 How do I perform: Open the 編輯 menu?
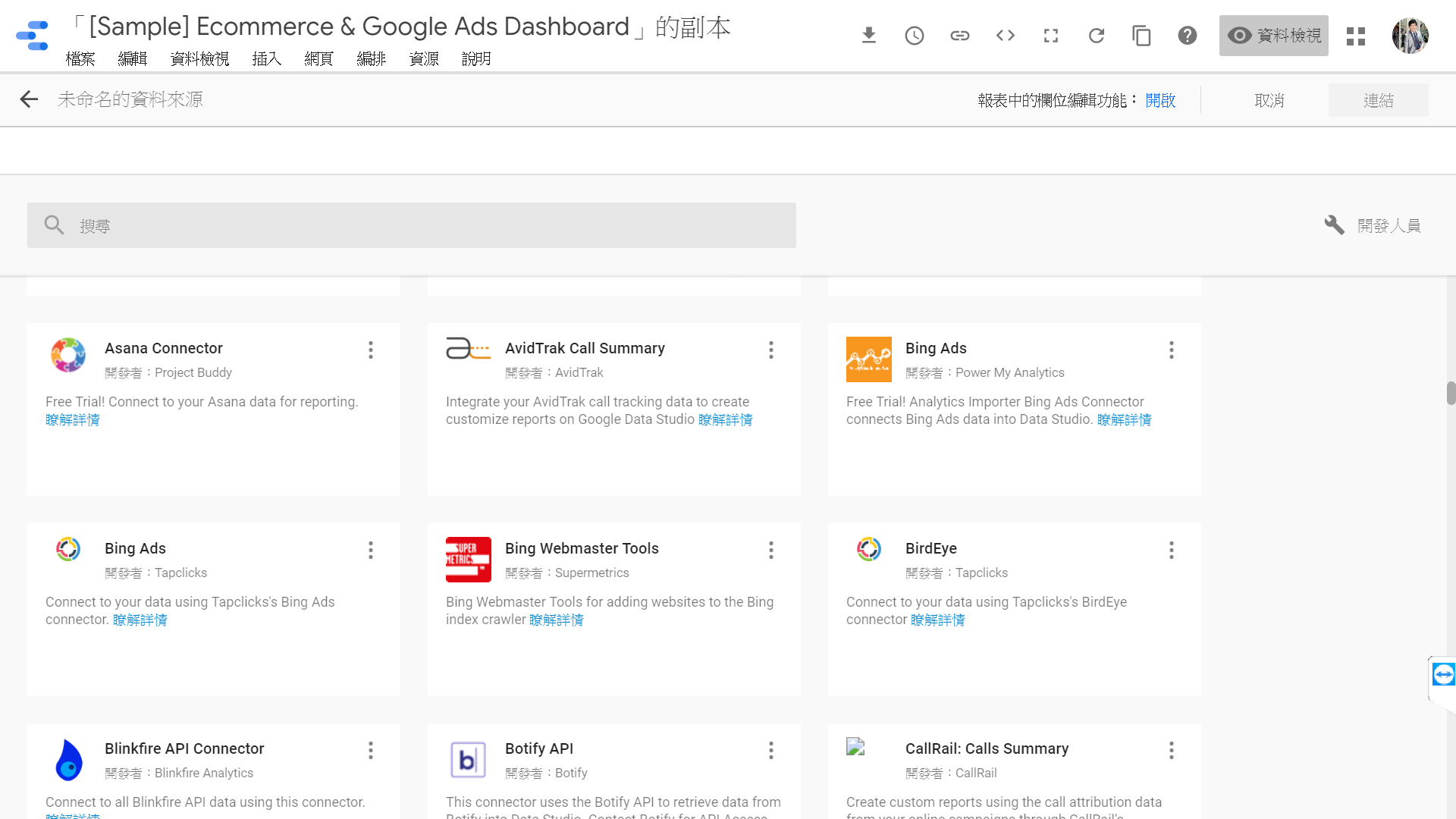coord(133,59)
